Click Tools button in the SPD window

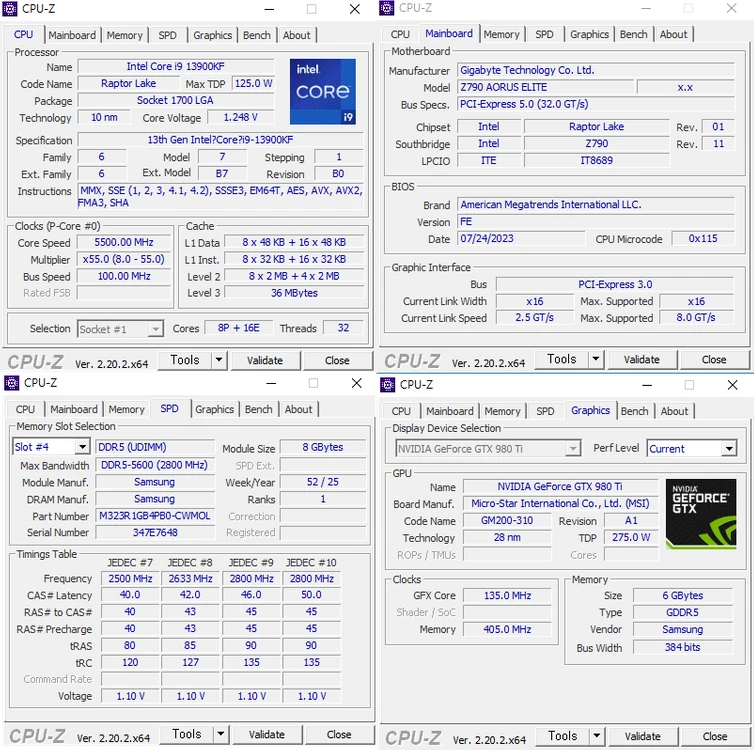(187, 734)
